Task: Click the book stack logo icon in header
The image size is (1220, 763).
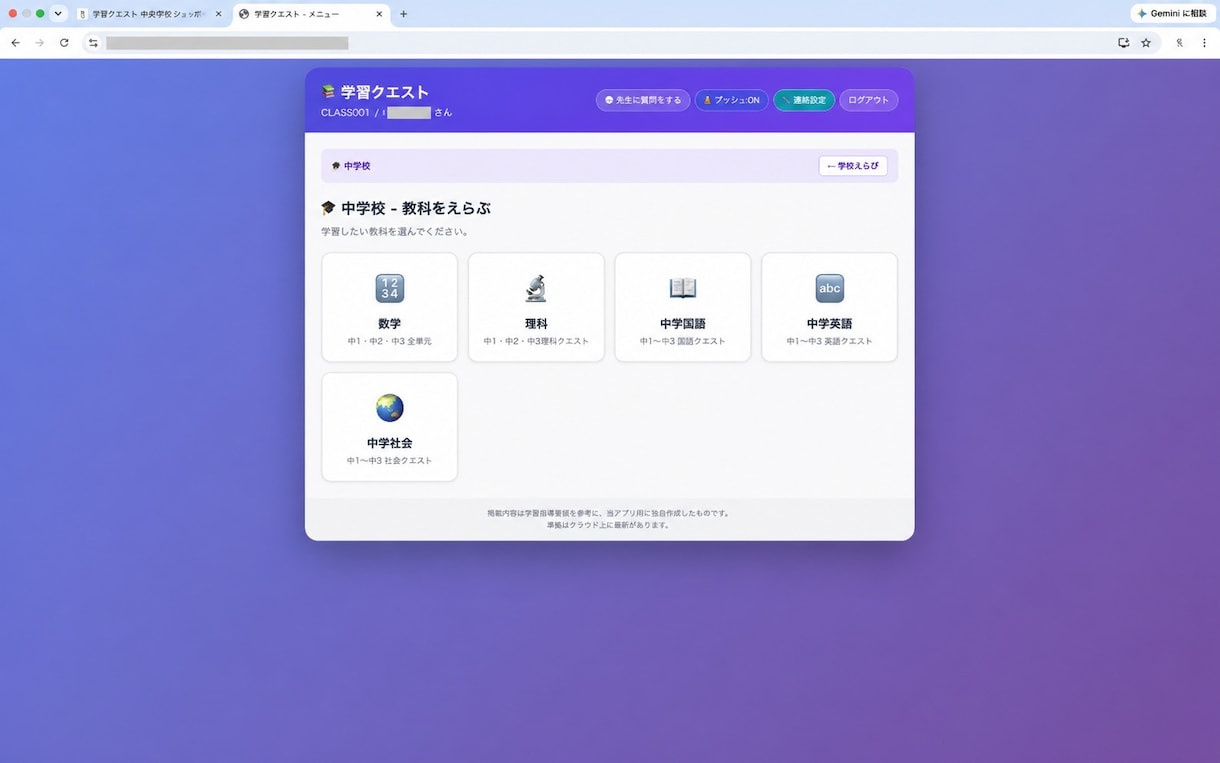Action: 329,92
